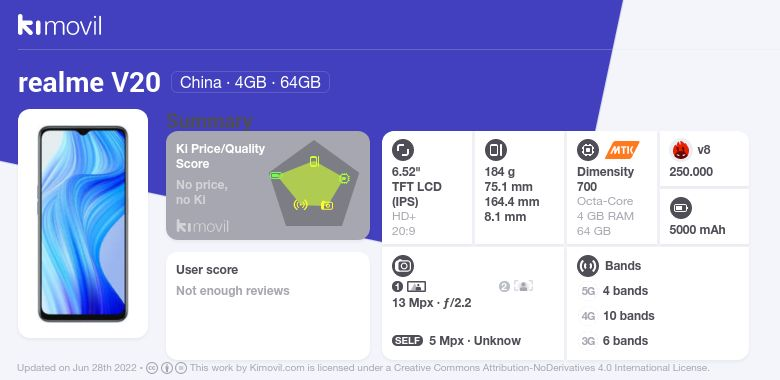Image resolution: width=780 pixels, height=380 pixels.
Task: Click the Kimovil logo at top
Action: point(60,25)
